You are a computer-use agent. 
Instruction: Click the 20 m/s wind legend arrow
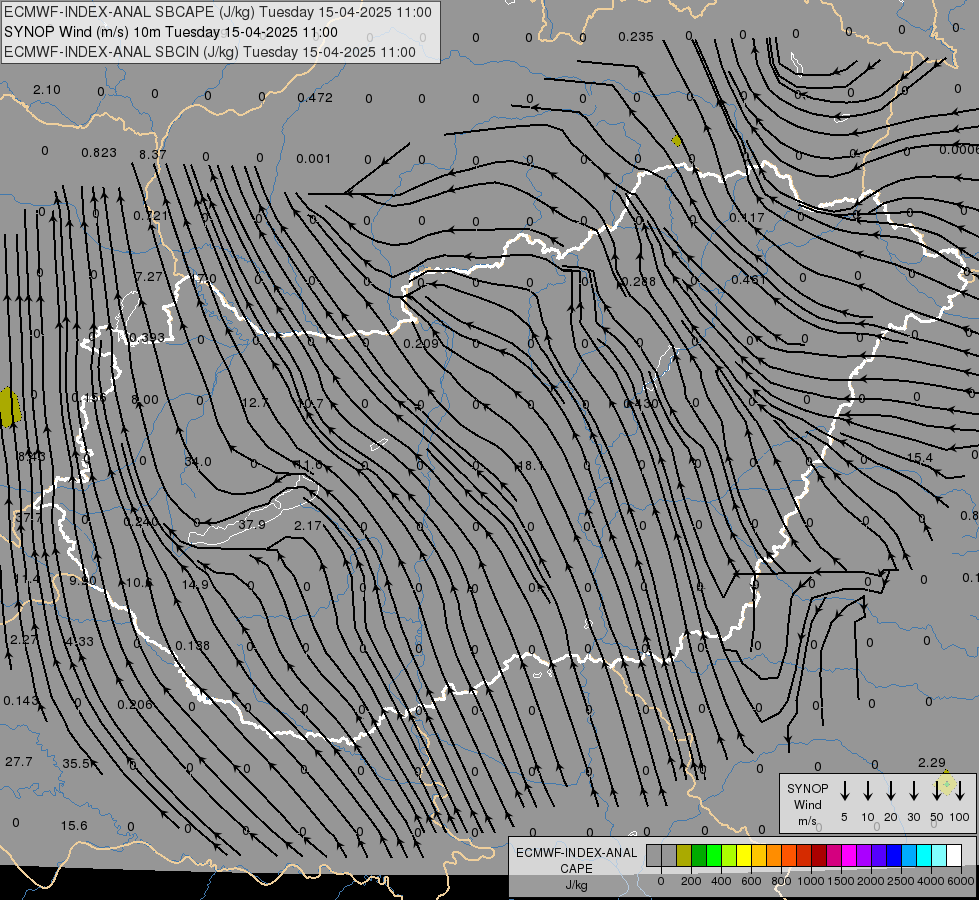(891, 791)
